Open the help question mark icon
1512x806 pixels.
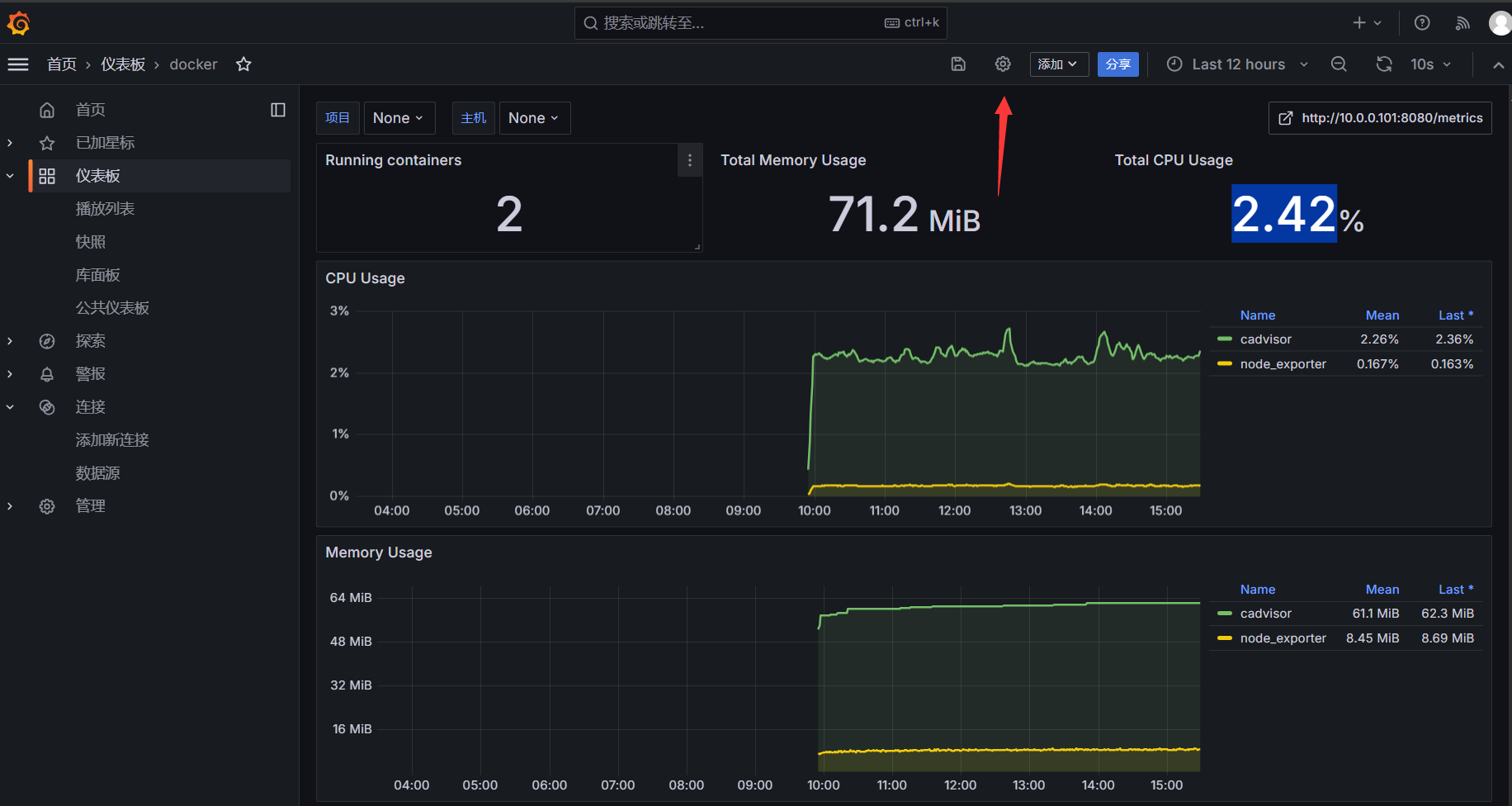pyautogui.click(x=1422, y=23)
